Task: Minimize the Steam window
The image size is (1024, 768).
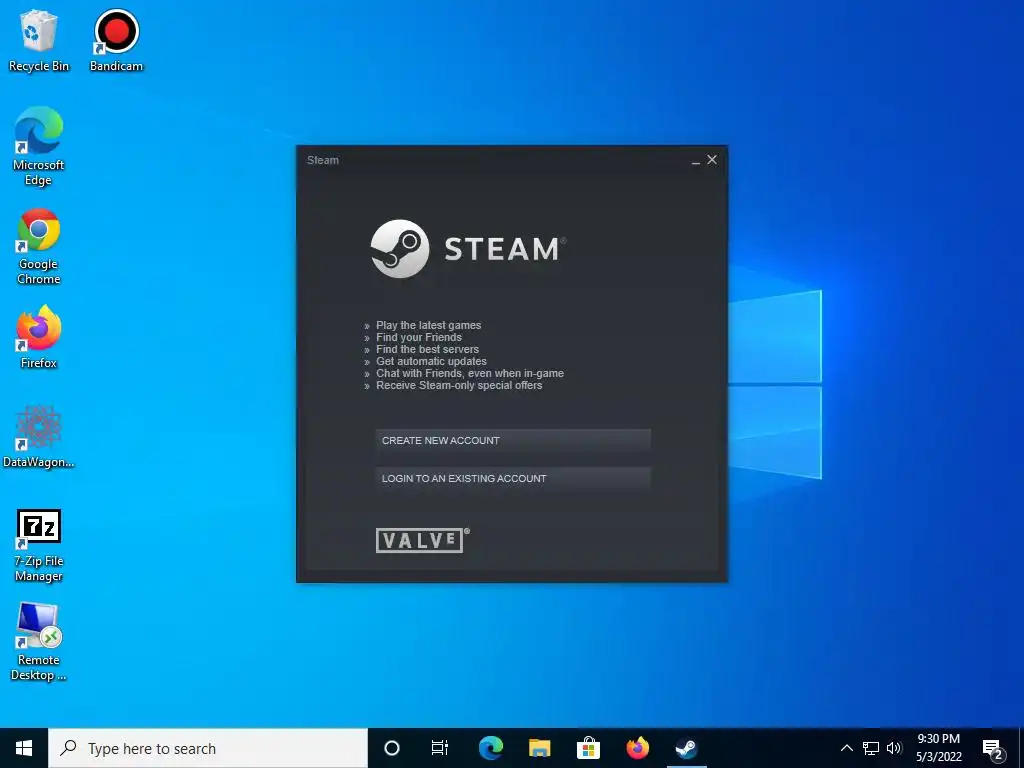Action: click(x=696, y=161)
